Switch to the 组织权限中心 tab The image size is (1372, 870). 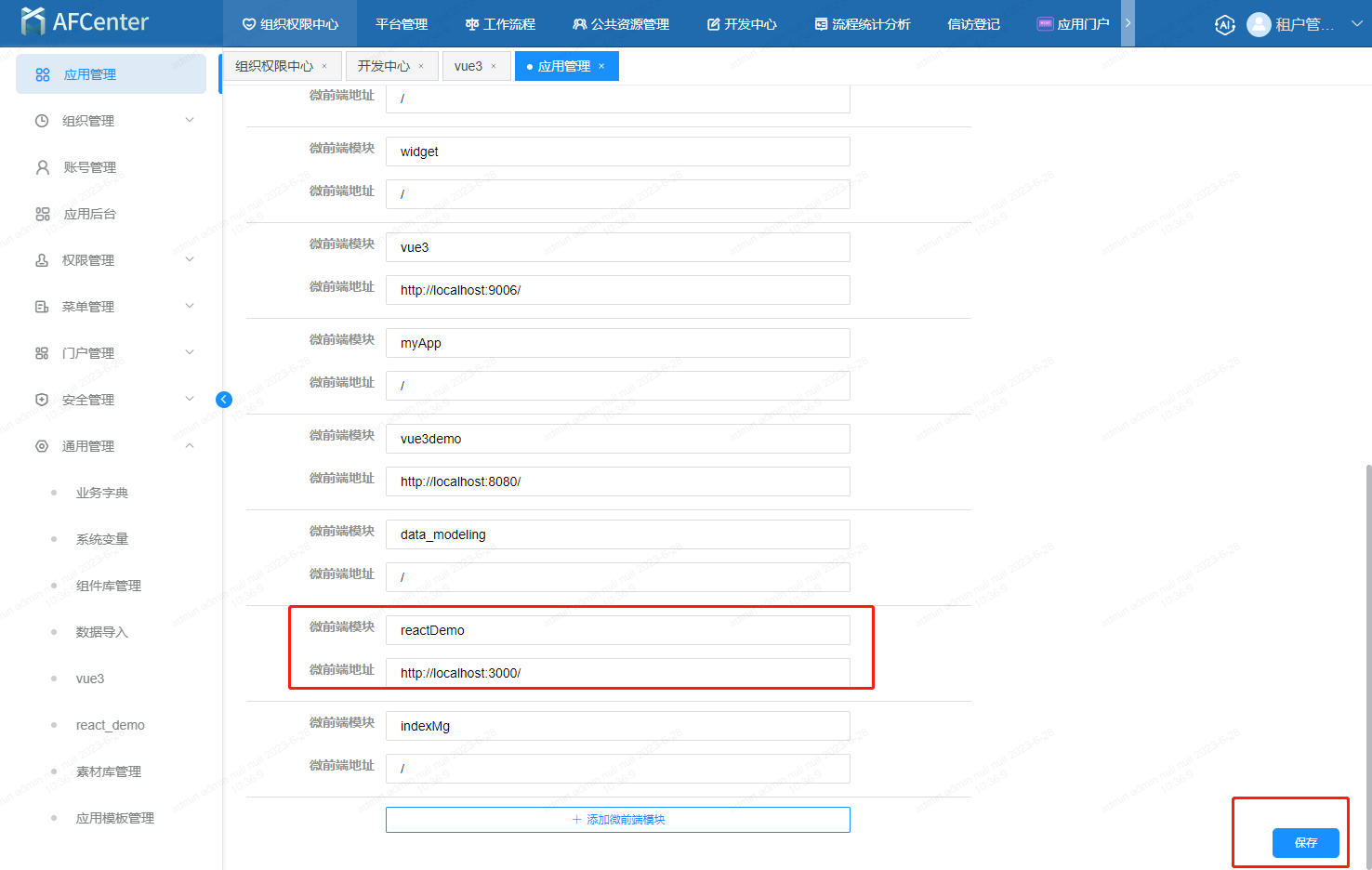[274, 66]
